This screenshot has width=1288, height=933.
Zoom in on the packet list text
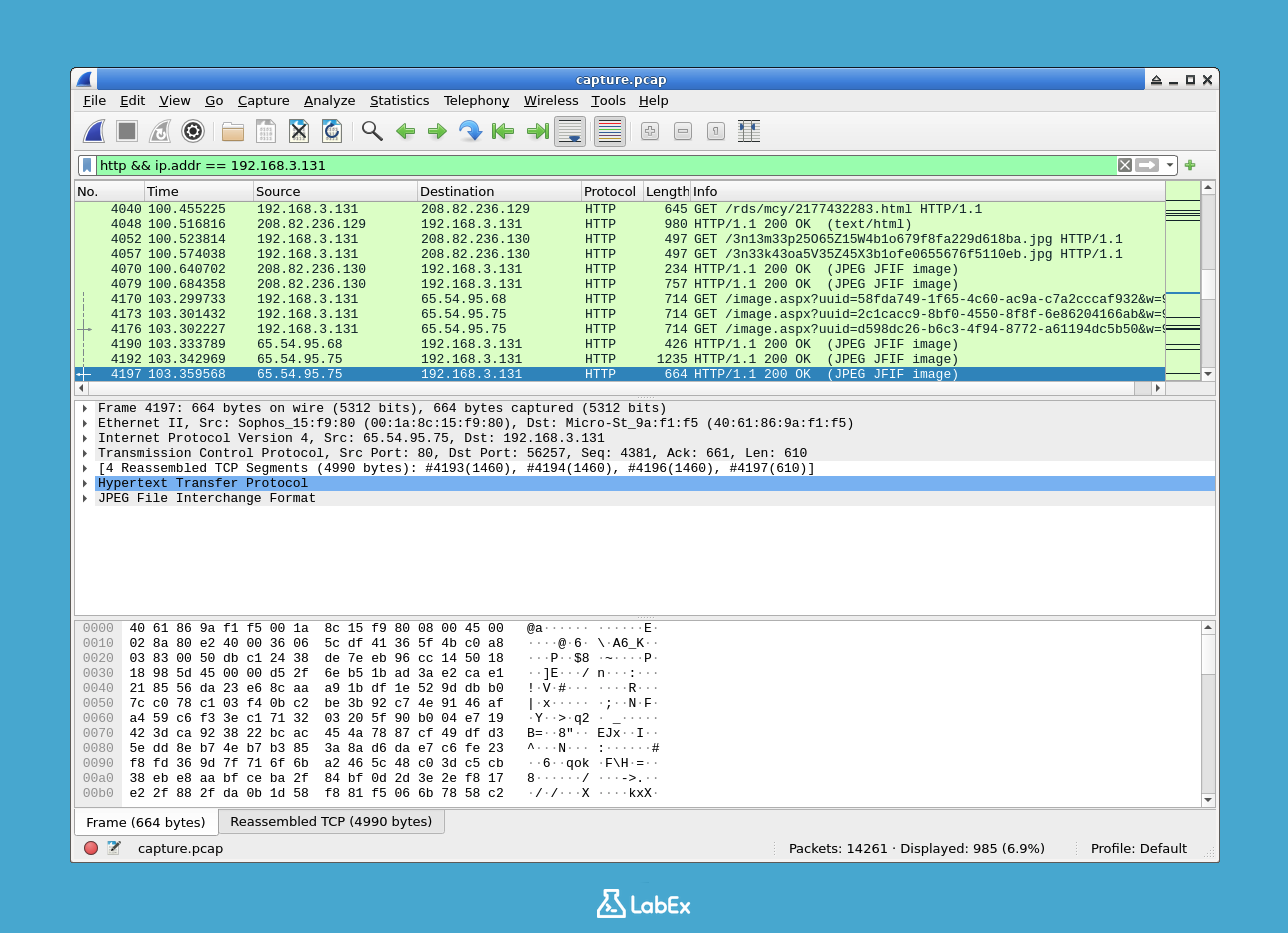(649, 131)
